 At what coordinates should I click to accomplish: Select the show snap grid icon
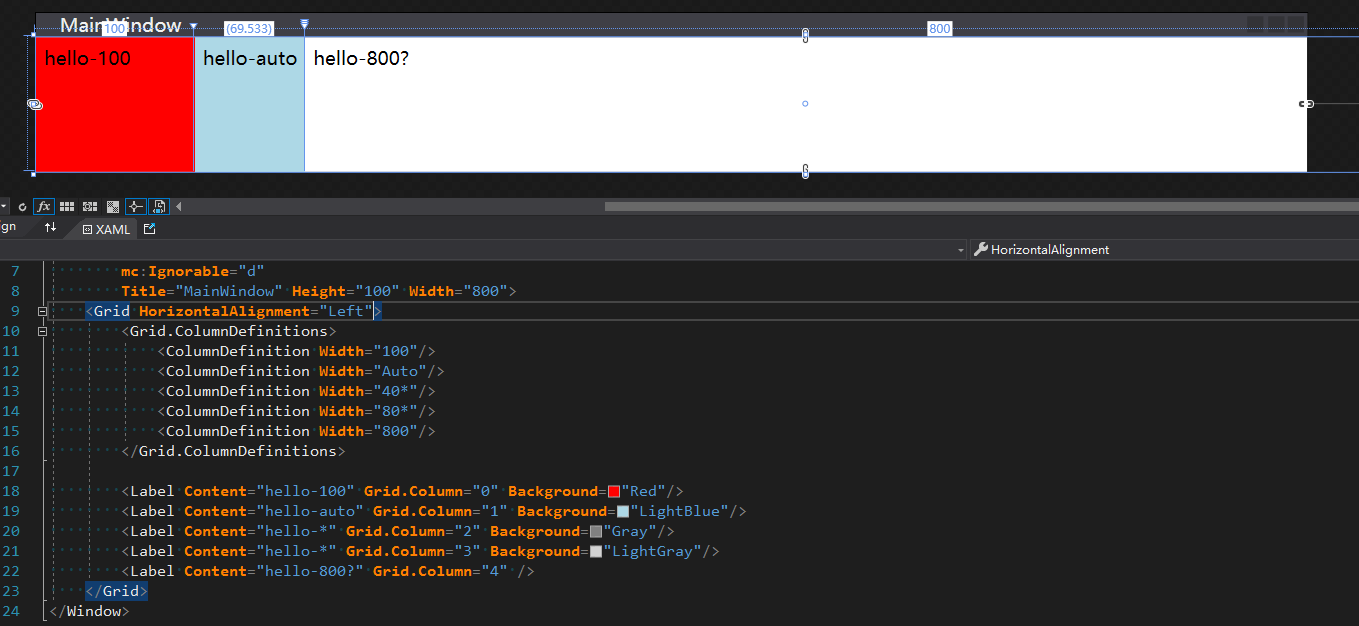67,206
